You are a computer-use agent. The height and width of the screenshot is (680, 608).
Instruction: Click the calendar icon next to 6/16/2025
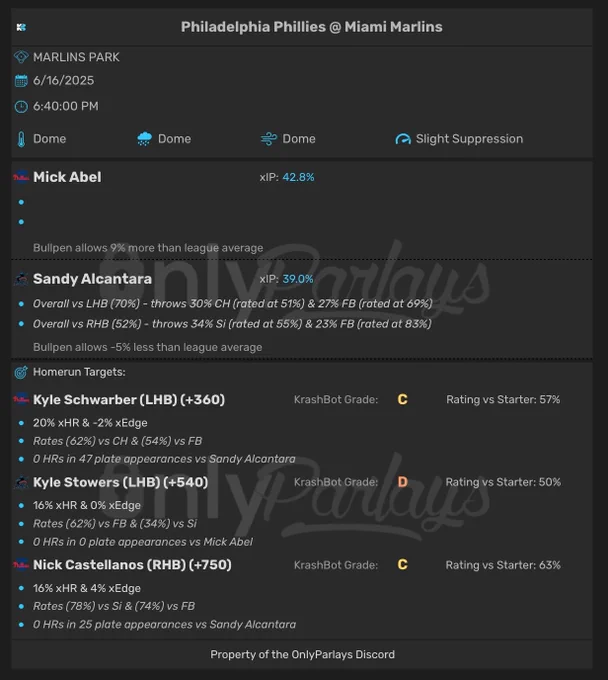click(x=21, y=81)
